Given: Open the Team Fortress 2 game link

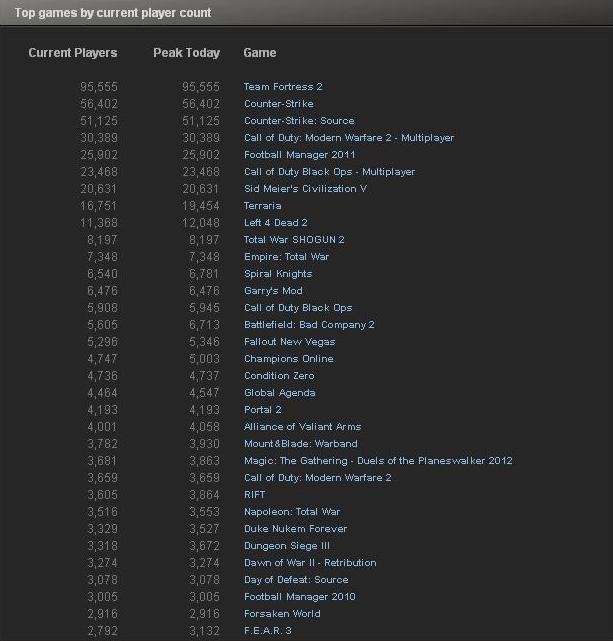Looking at the screenshot, I should pyautogui.click(x=283, y=87).
